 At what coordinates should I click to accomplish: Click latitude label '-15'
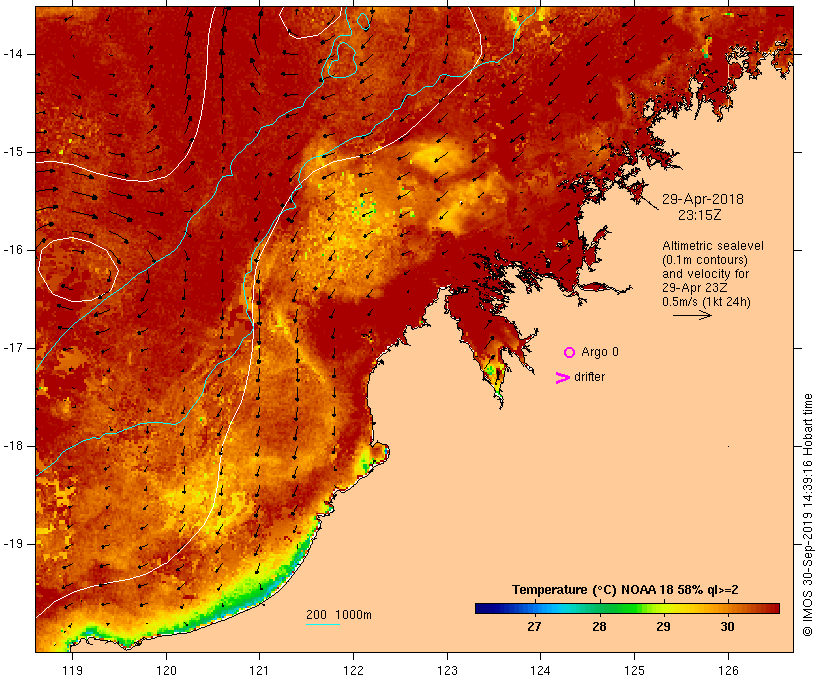tap(12, 152)
